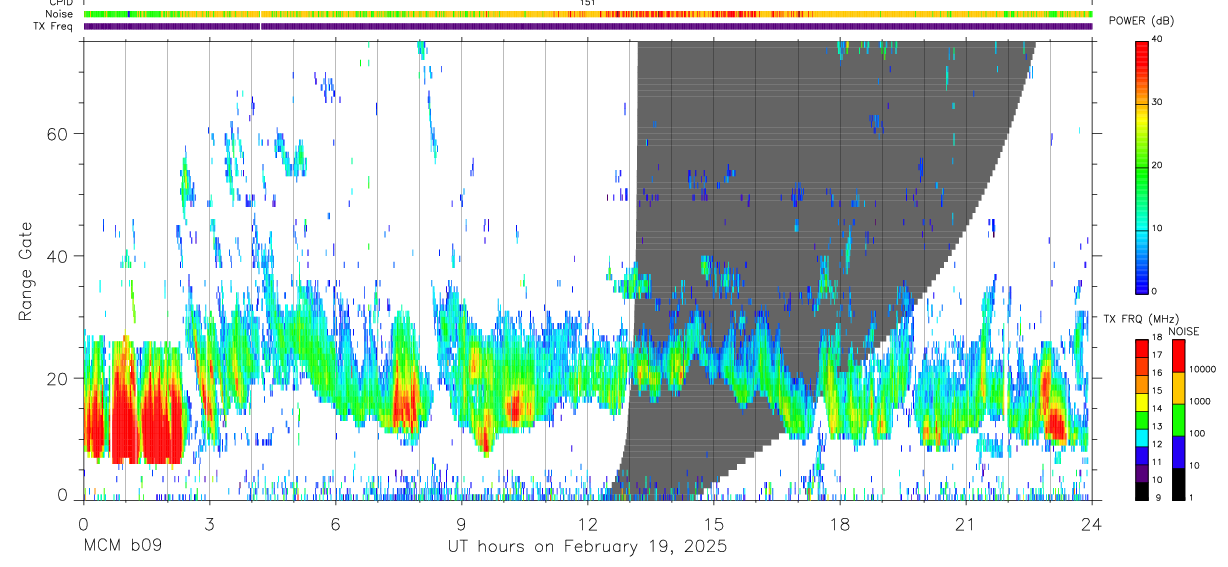
Task: Click the 15 tick on UT hours axis
Action: (x=713, y=523)
